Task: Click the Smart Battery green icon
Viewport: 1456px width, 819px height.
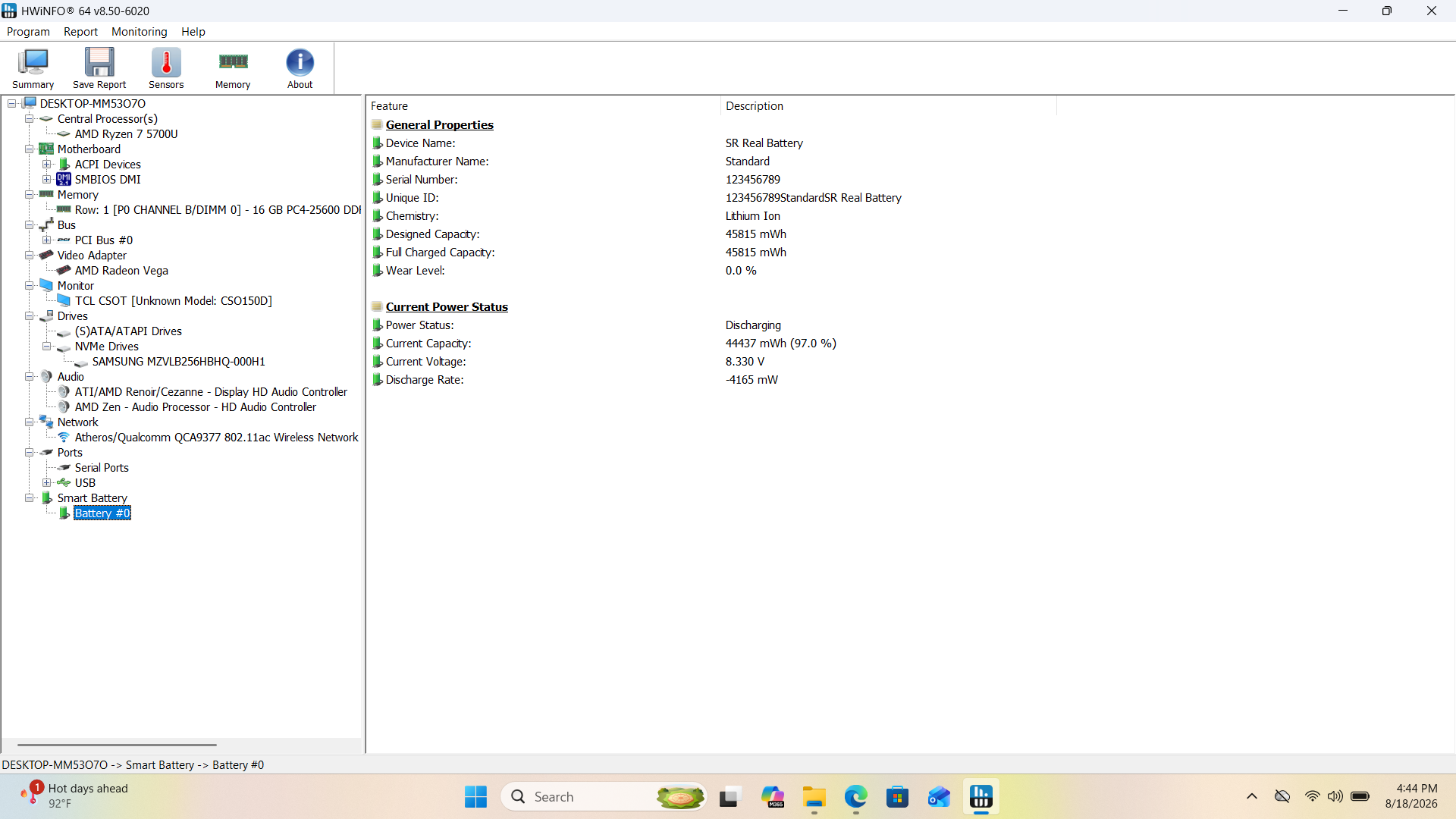Action: pyautogui.click(x=47, y=497)
